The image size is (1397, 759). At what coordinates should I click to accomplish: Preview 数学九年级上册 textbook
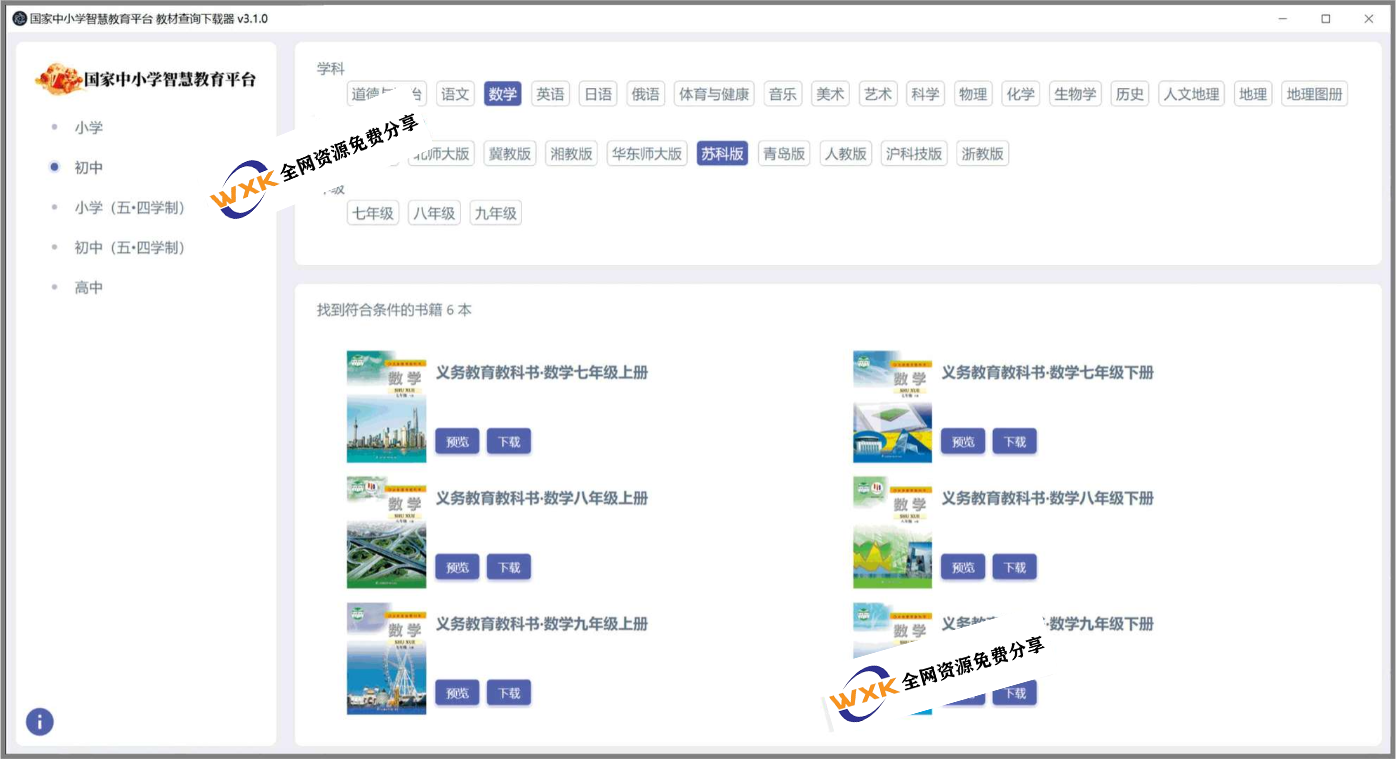click(457, 693)
